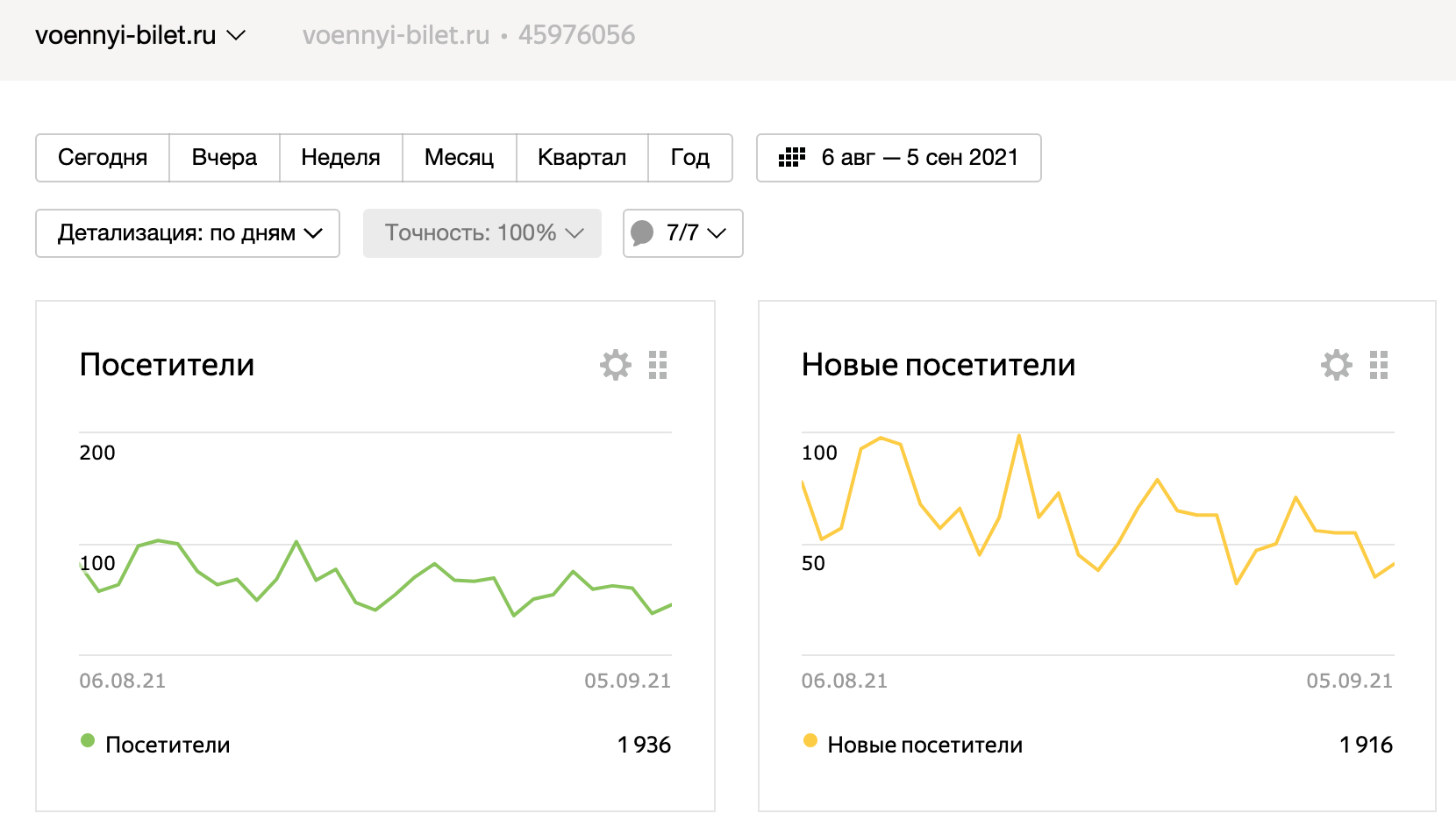
Task: Open settings gear on Посетители widget
Action: [x=615, y=365]
